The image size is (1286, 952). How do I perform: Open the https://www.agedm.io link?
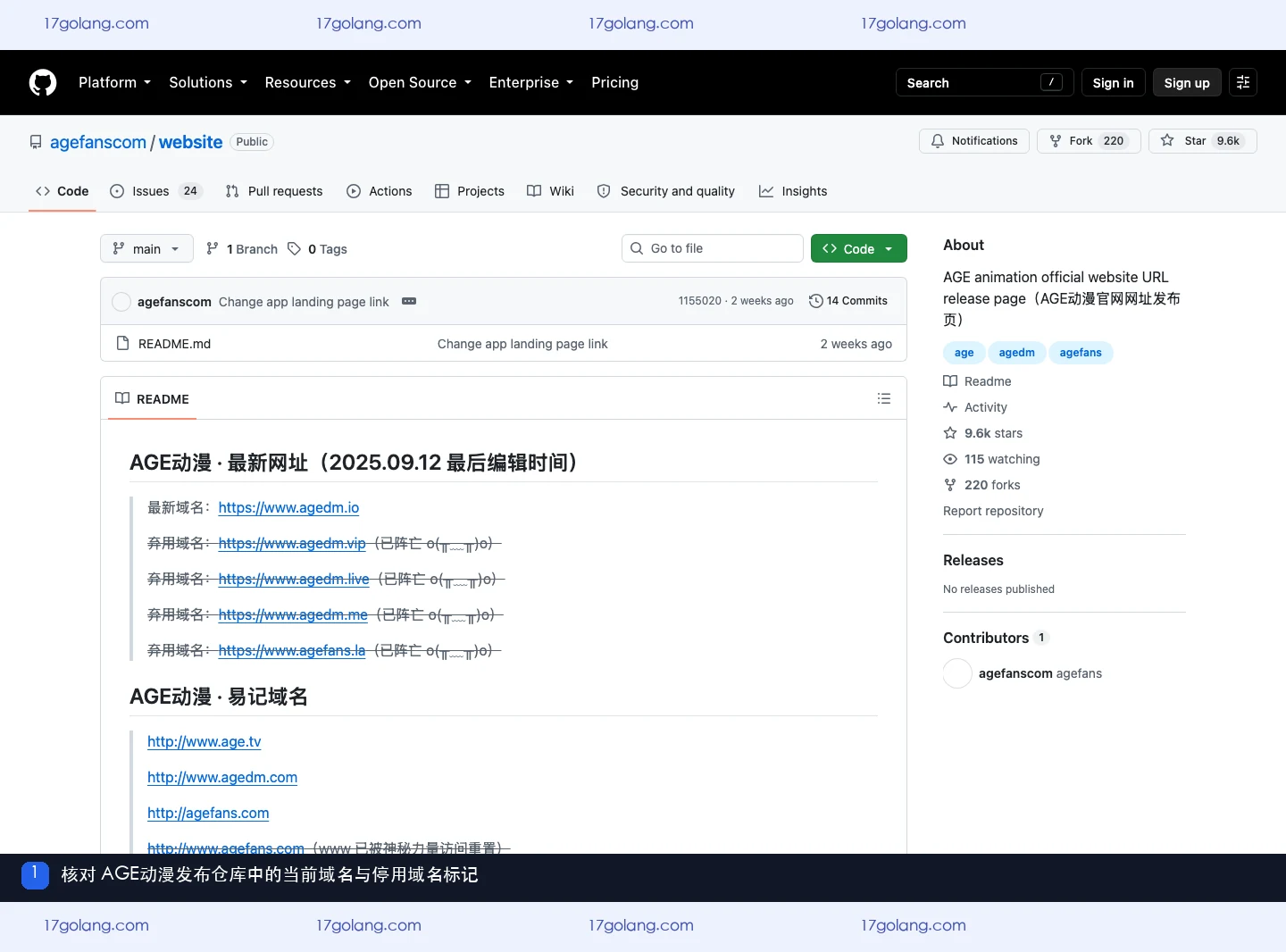[x=288, y=507]
